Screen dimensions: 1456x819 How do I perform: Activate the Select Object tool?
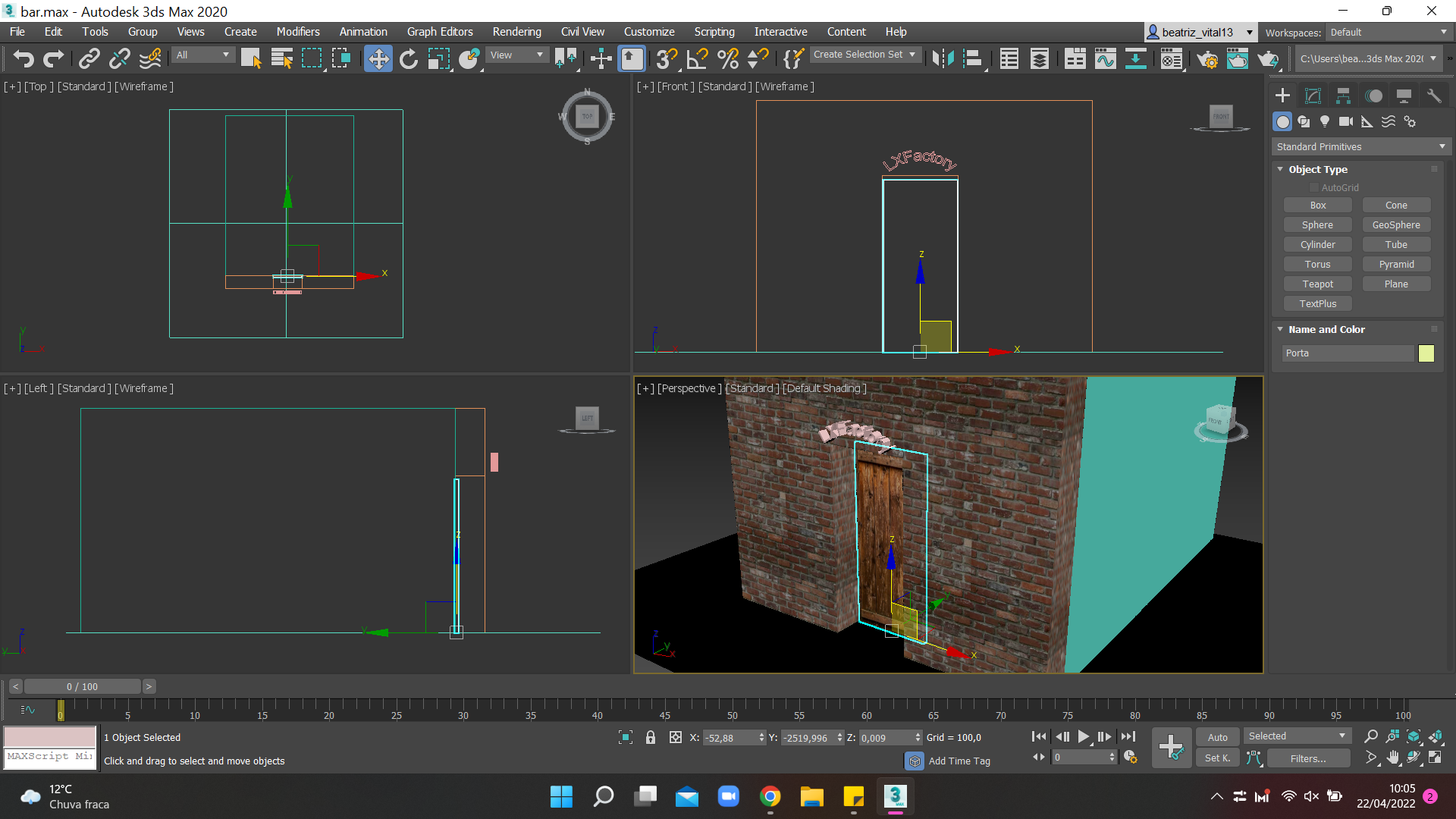(251, 58)
